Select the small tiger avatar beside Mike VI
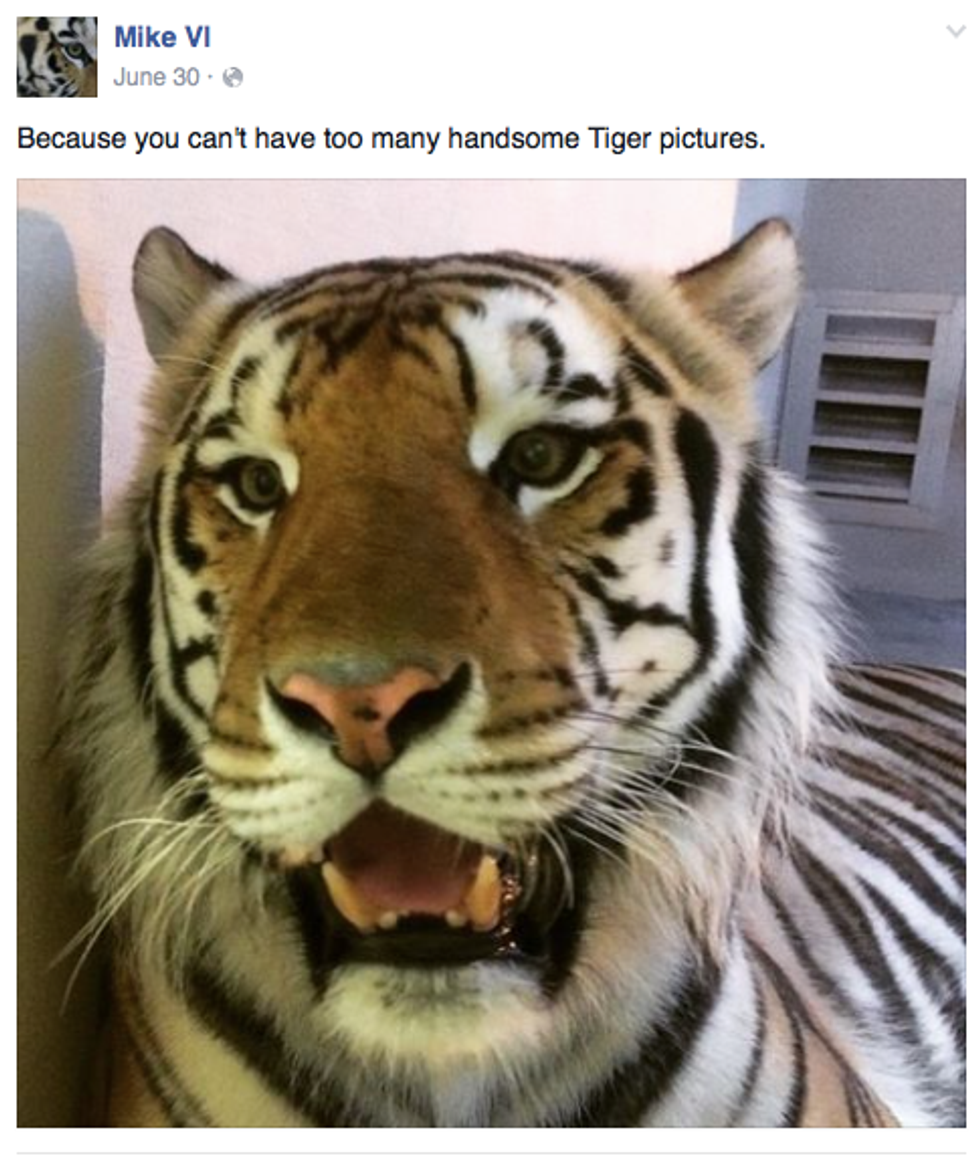The height and width of the screenshot is (1156, 980). click(57, 57)
